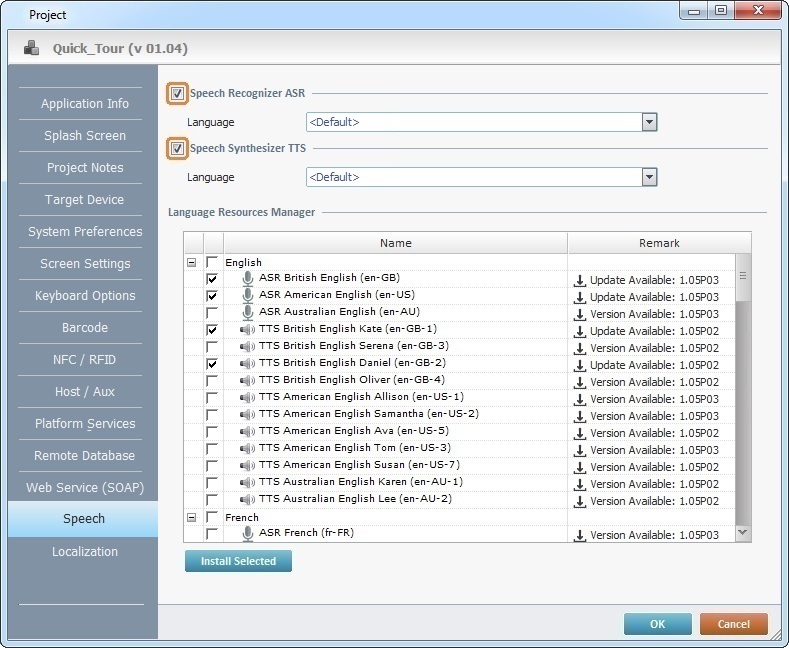
Task: Open the Speech Synthesizer Language dropdown
Action: [x=649, y=177]
